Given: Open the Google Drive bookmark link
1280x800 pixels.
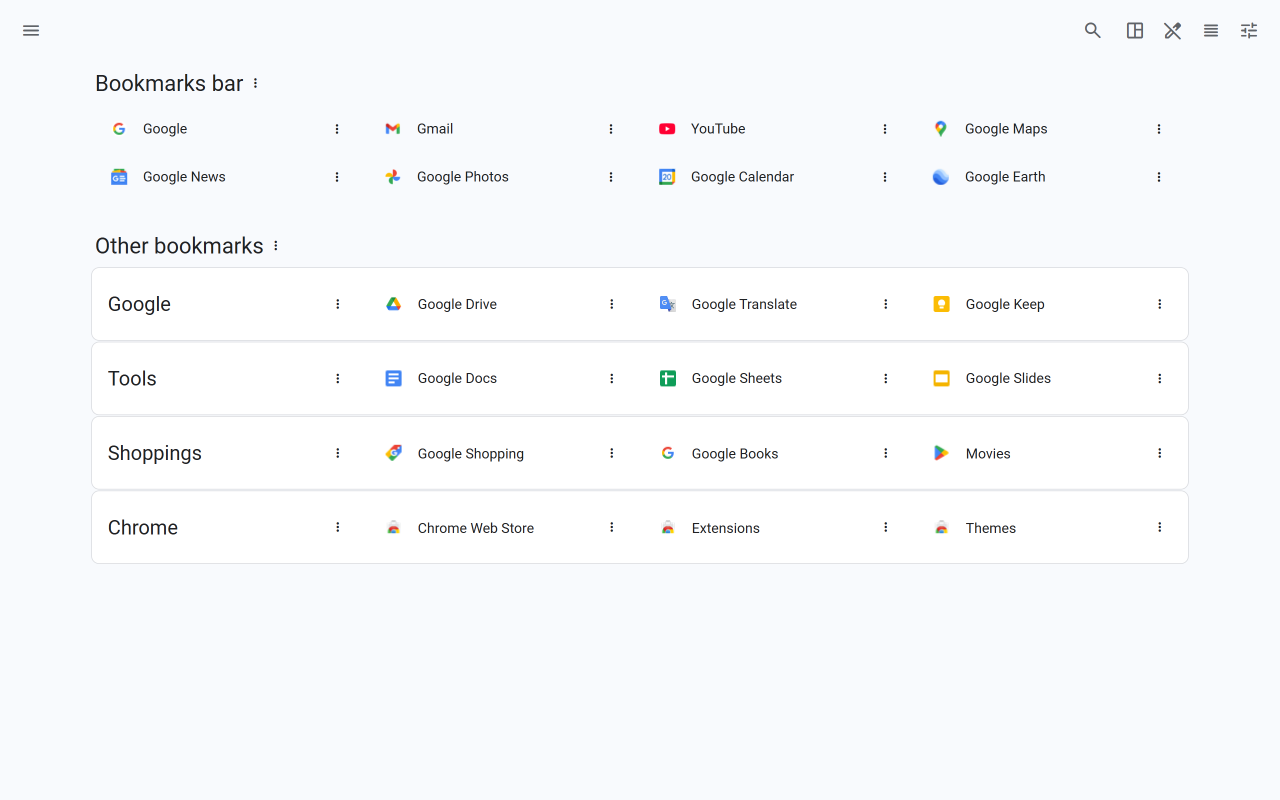Looking at the screenshot, I should 457,304.
